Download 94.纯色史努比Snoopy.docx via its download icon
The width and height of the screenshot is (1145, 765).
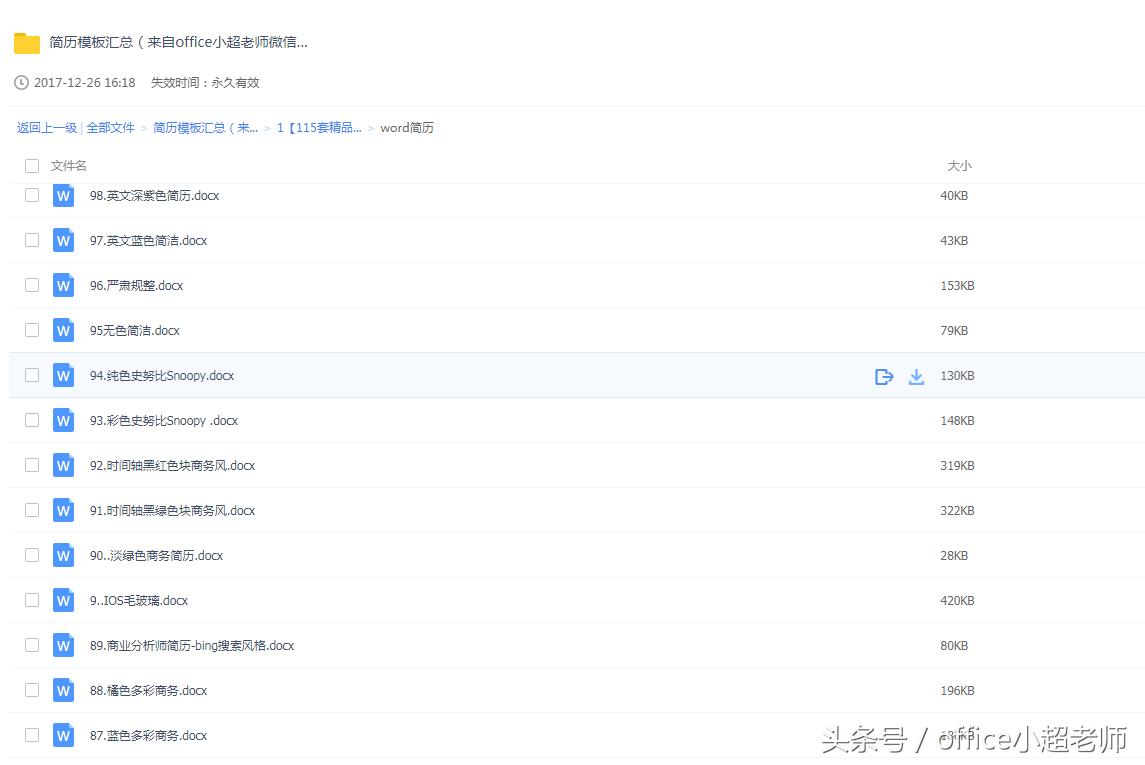(x=917, y=376)
